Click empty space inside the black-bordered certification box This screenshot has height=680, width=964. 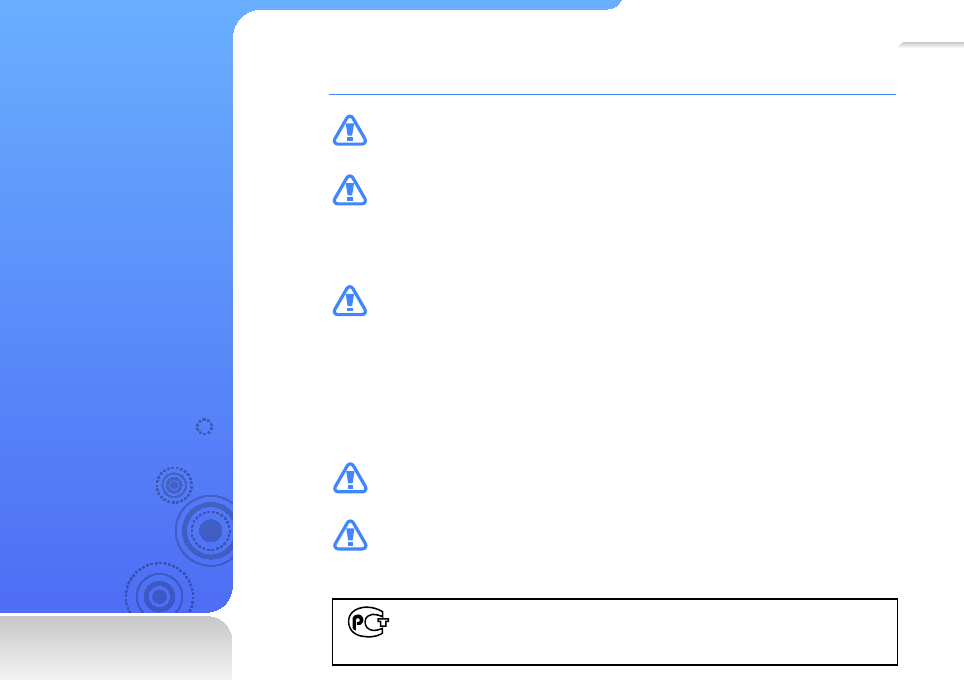(639, 632)
